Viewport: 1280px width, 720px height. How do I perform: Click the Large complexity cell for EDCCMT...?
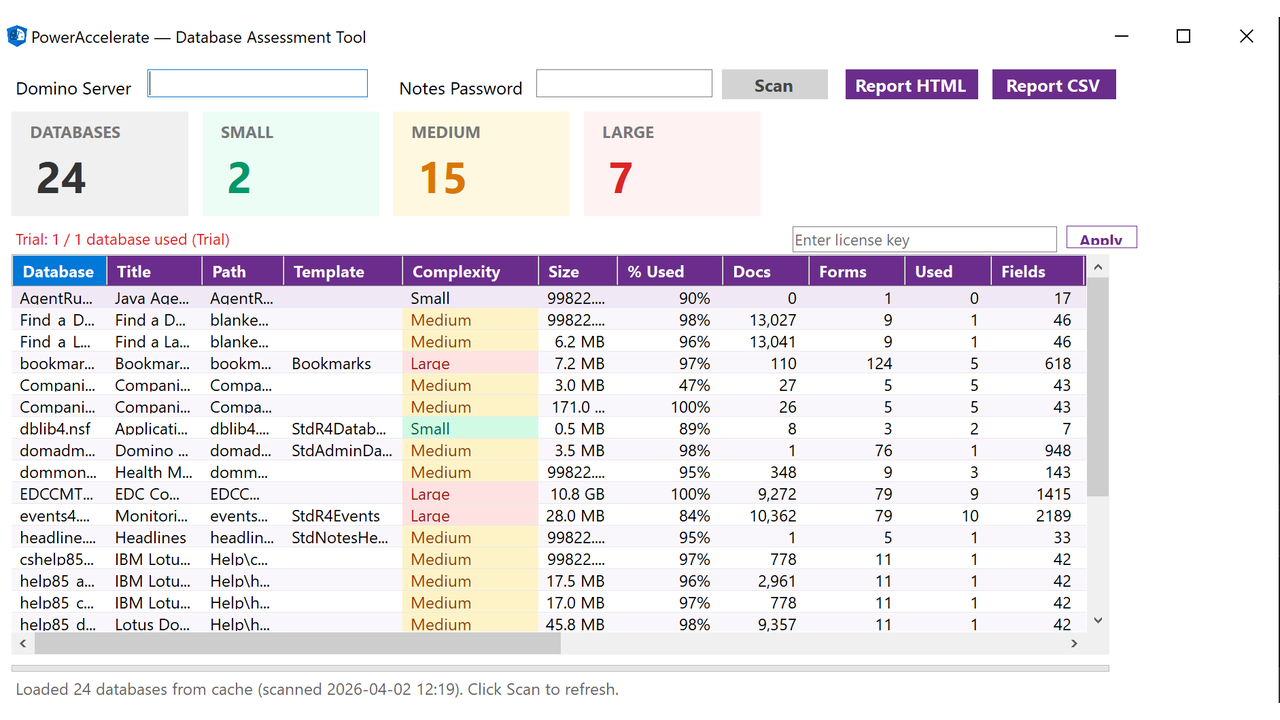tap(470, 494)
